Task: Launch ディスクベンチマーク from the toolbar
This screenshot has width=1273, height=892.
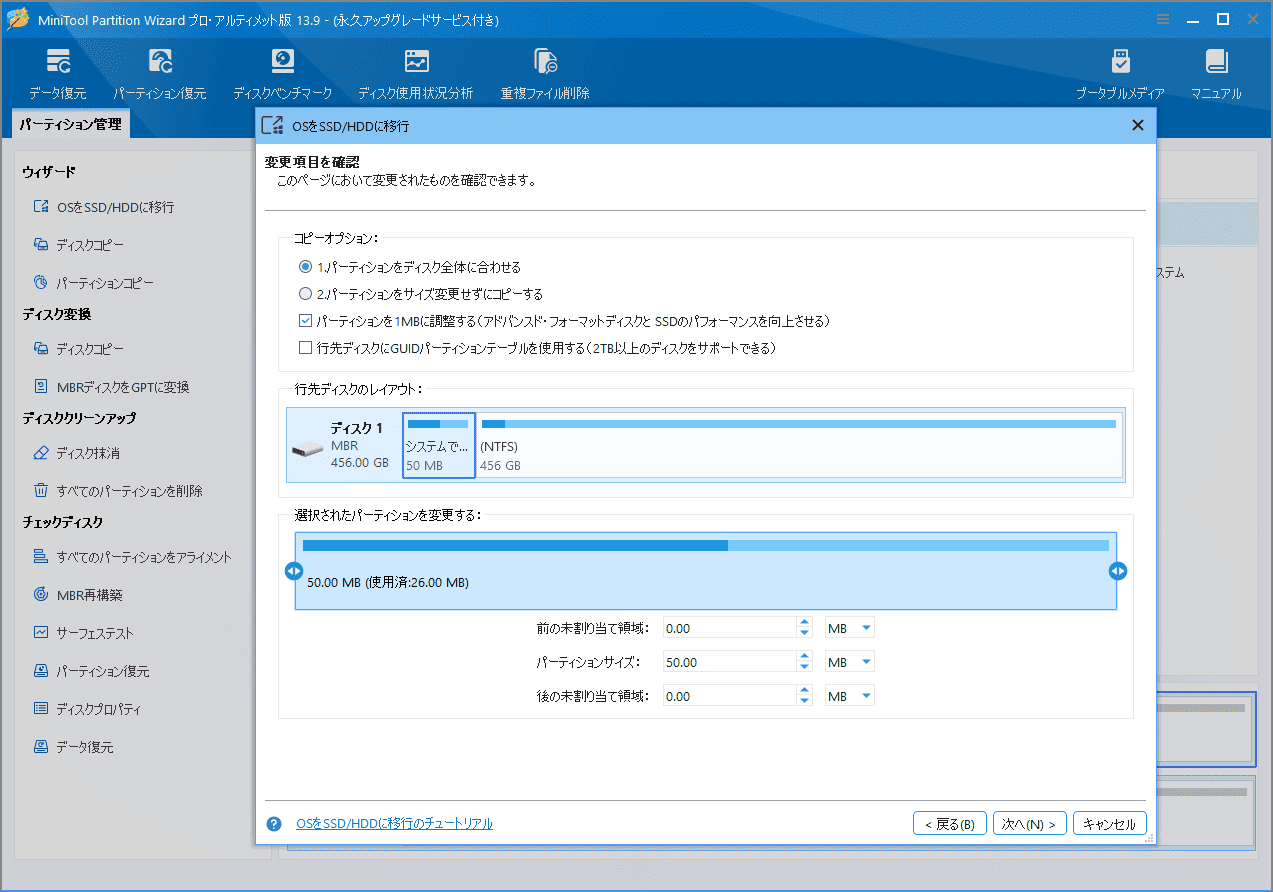Action: [x=283, y=74]
